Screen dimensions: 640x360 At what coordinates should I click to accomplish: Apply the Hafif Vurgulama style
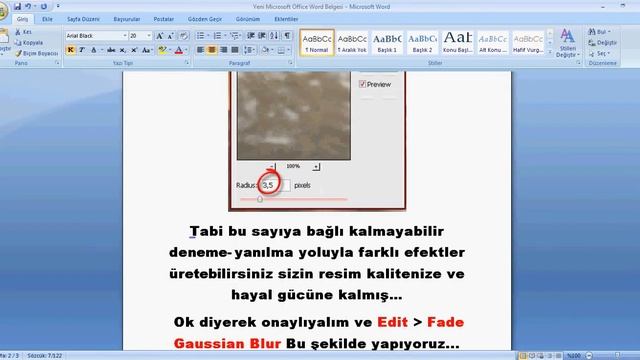528,42
